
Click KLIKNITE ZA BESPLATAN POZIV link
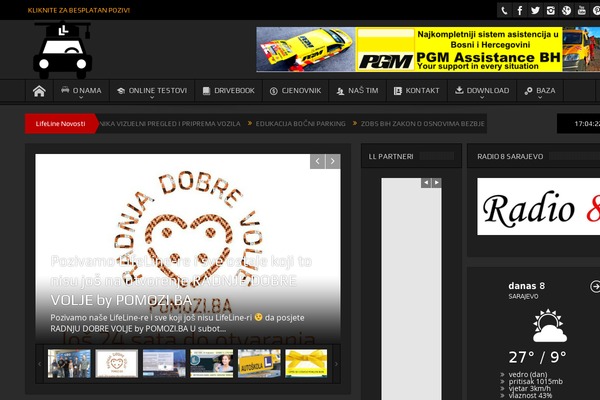(x=79, y=10)
